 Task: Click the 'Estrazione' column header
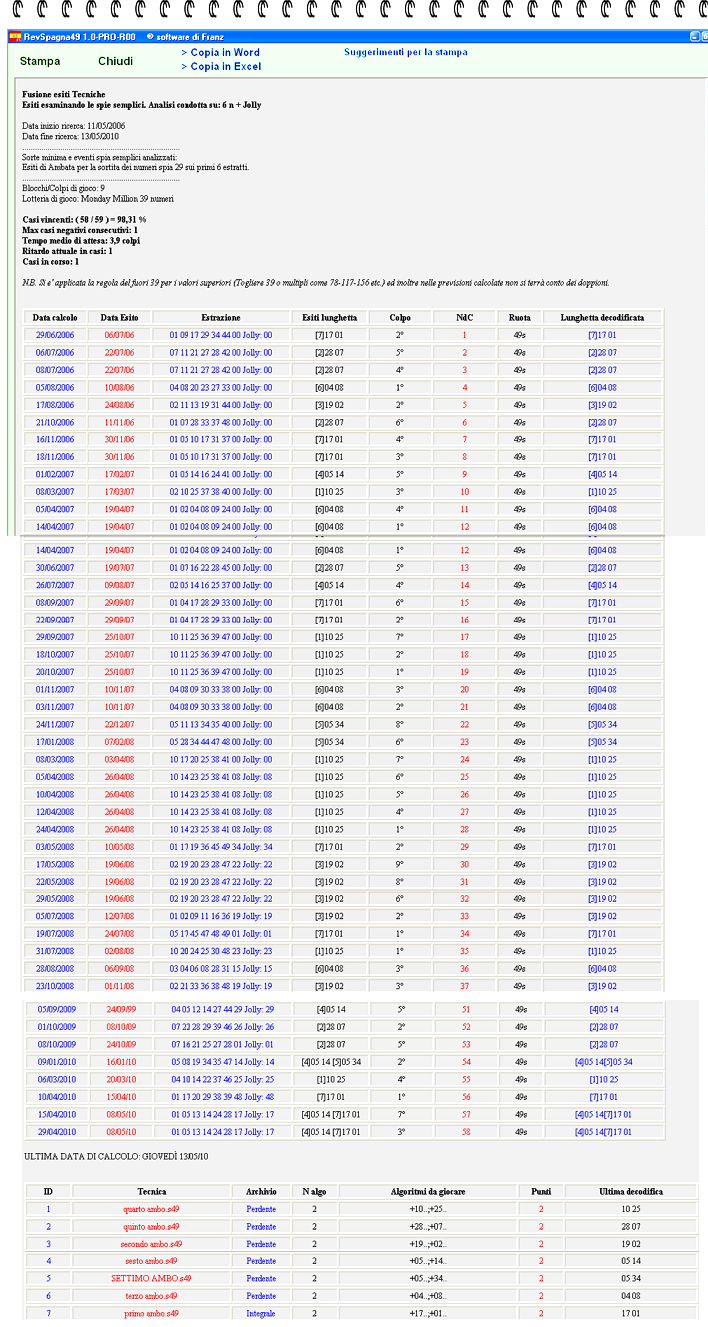pyautogui.click(x=220, y=317)
